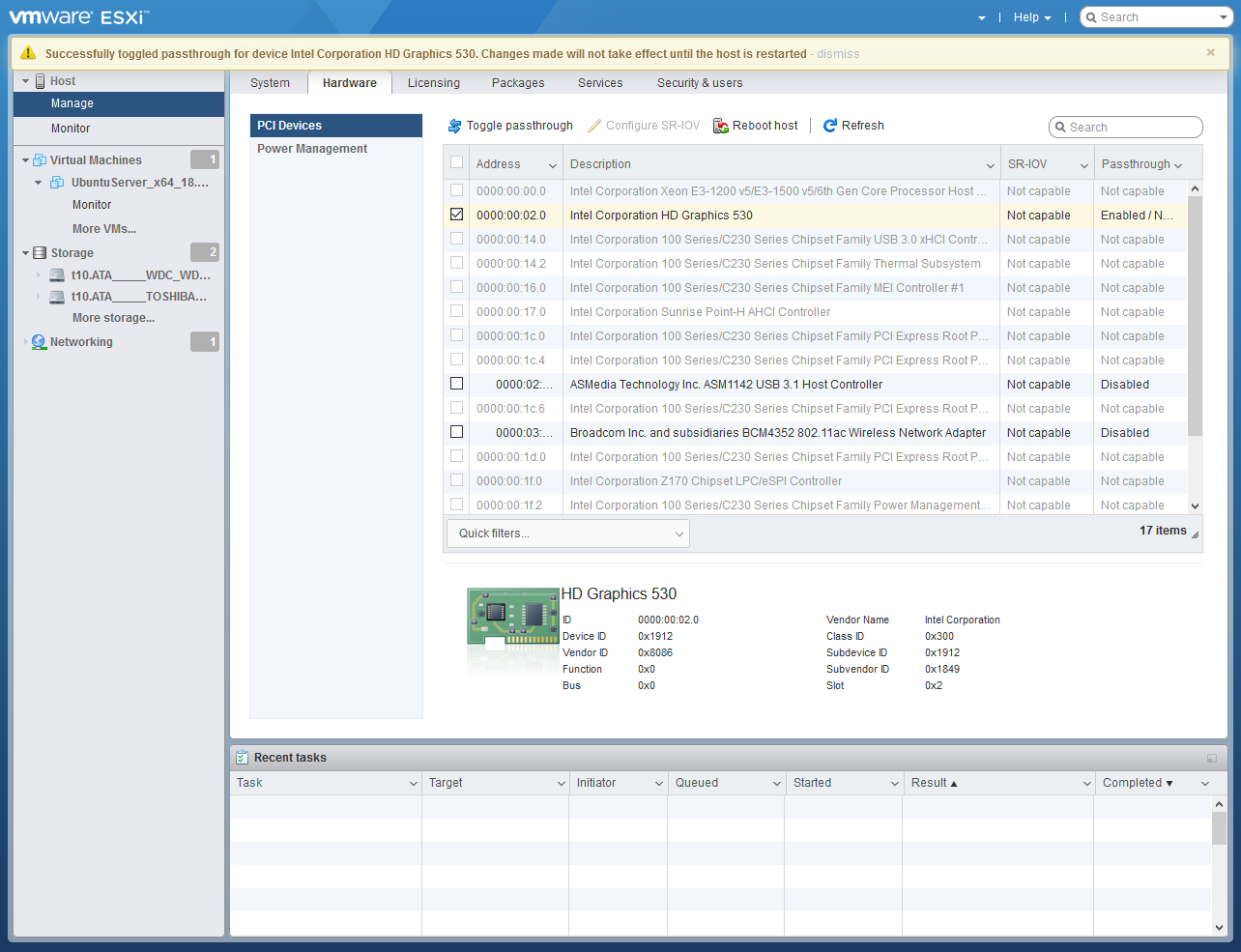
Task: Check the Broadcom BCM4352 wireless adapter checkbox
Action: (x=456, y=432)
